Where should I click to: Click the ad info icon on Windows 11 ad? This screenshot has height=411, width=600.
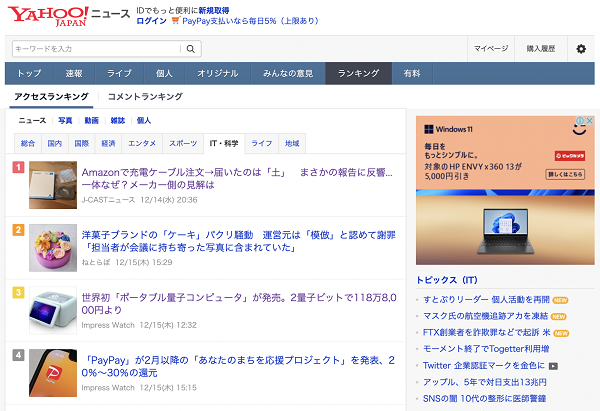580,121
